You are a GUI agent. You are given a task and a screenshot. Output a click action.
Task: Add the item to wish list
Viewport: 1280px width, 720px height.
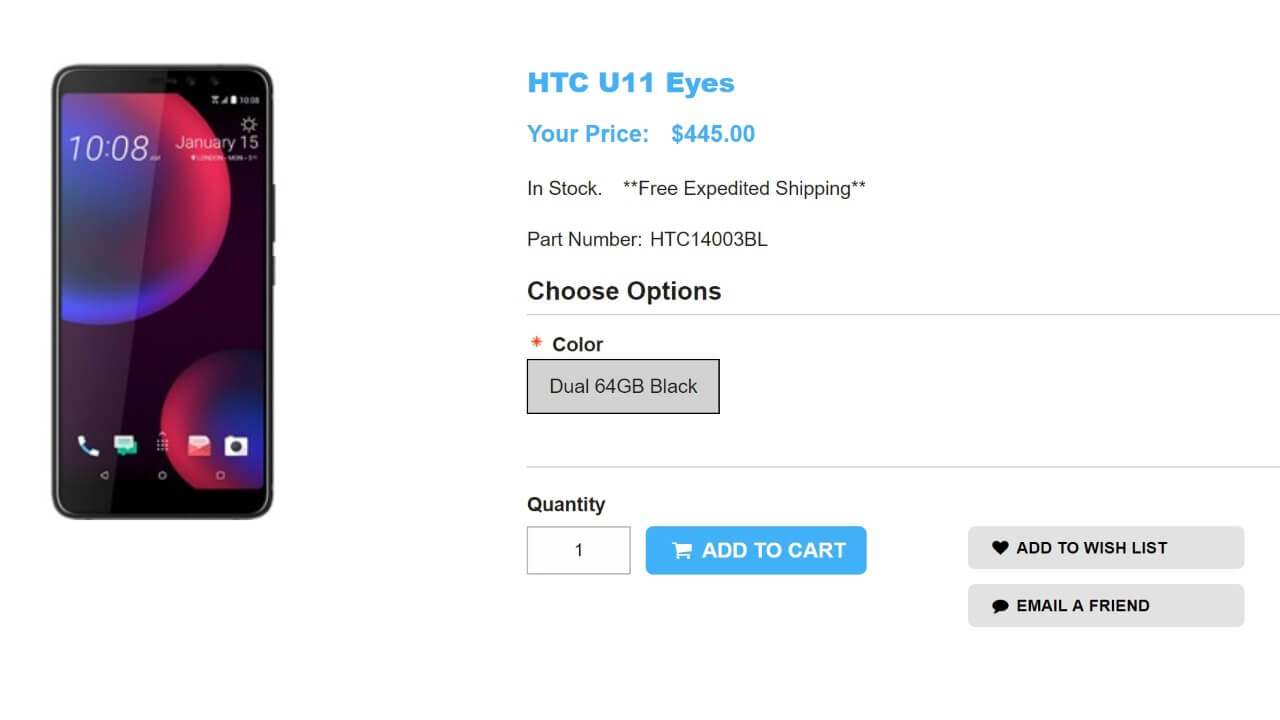coord(1105,548)
